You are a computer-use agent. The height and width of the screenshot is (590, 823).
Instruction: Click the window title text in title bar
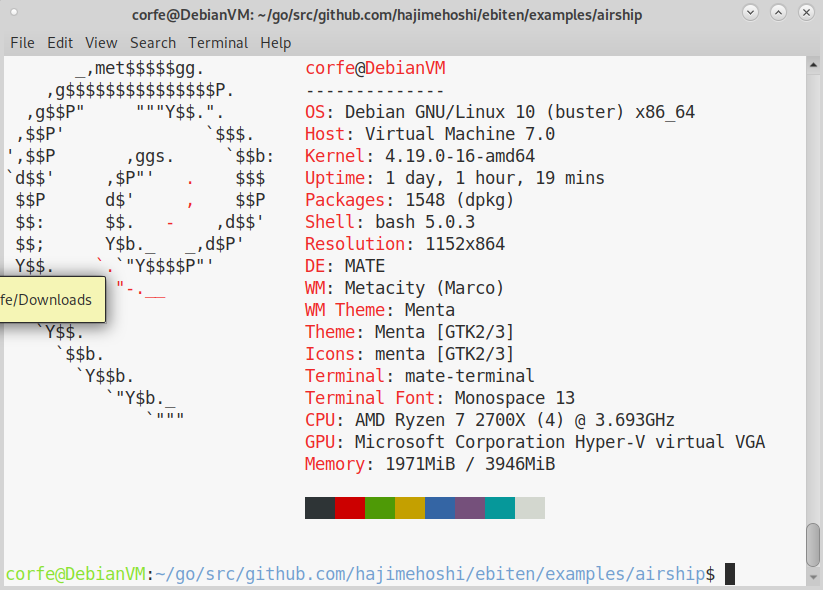click(387, 15)
